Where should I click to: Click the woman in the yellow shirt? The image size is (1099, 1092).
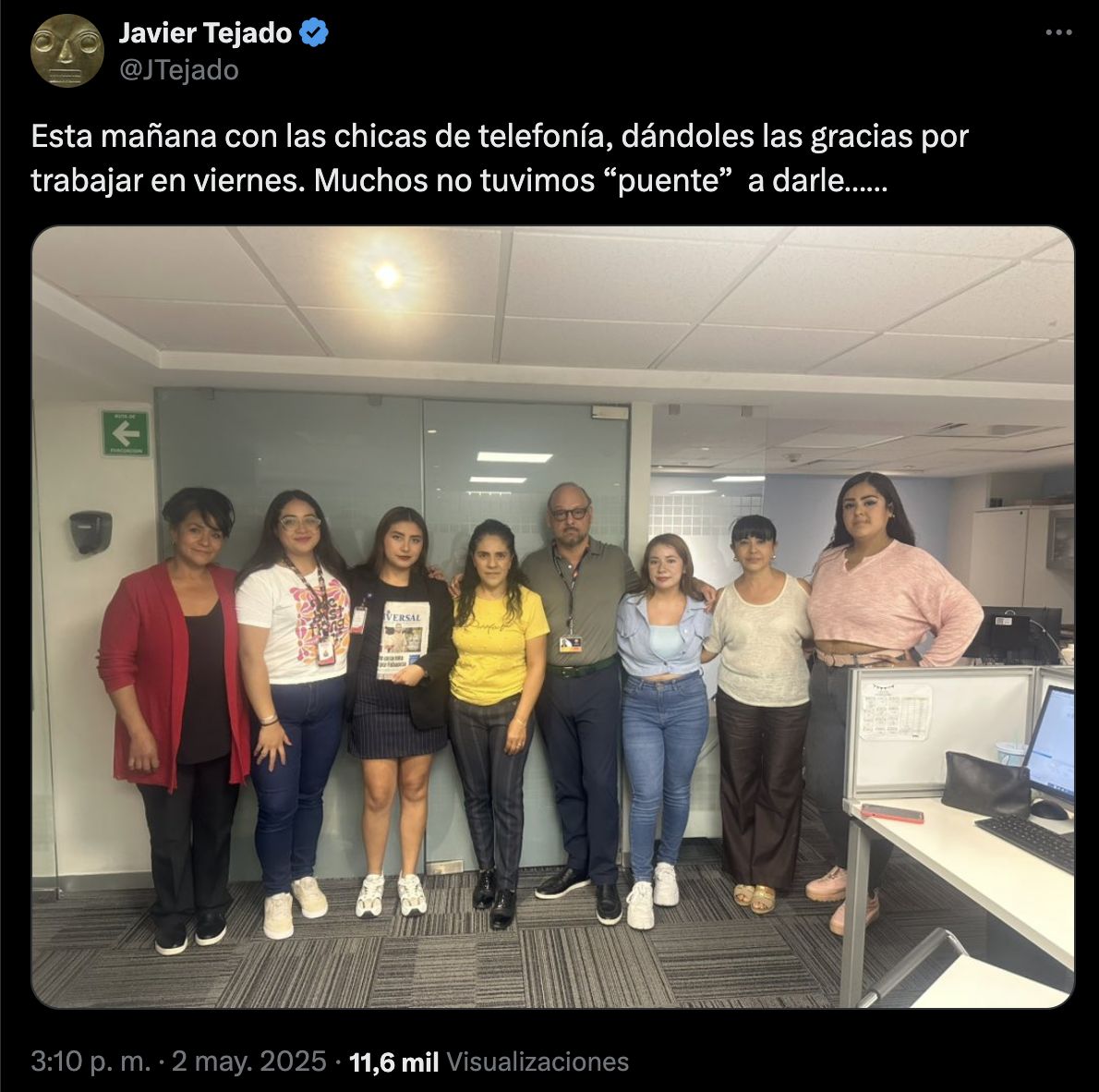click(496, 722)
